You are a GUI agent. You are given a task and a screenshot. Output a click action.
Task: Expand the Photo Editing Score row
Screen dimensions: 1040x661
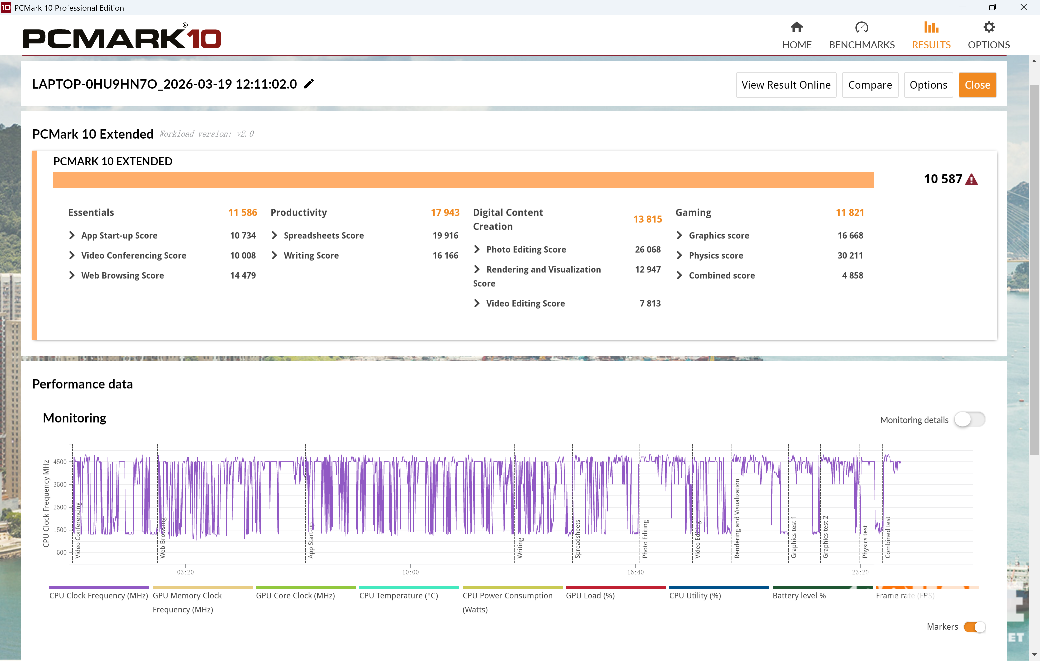(477, 250)
